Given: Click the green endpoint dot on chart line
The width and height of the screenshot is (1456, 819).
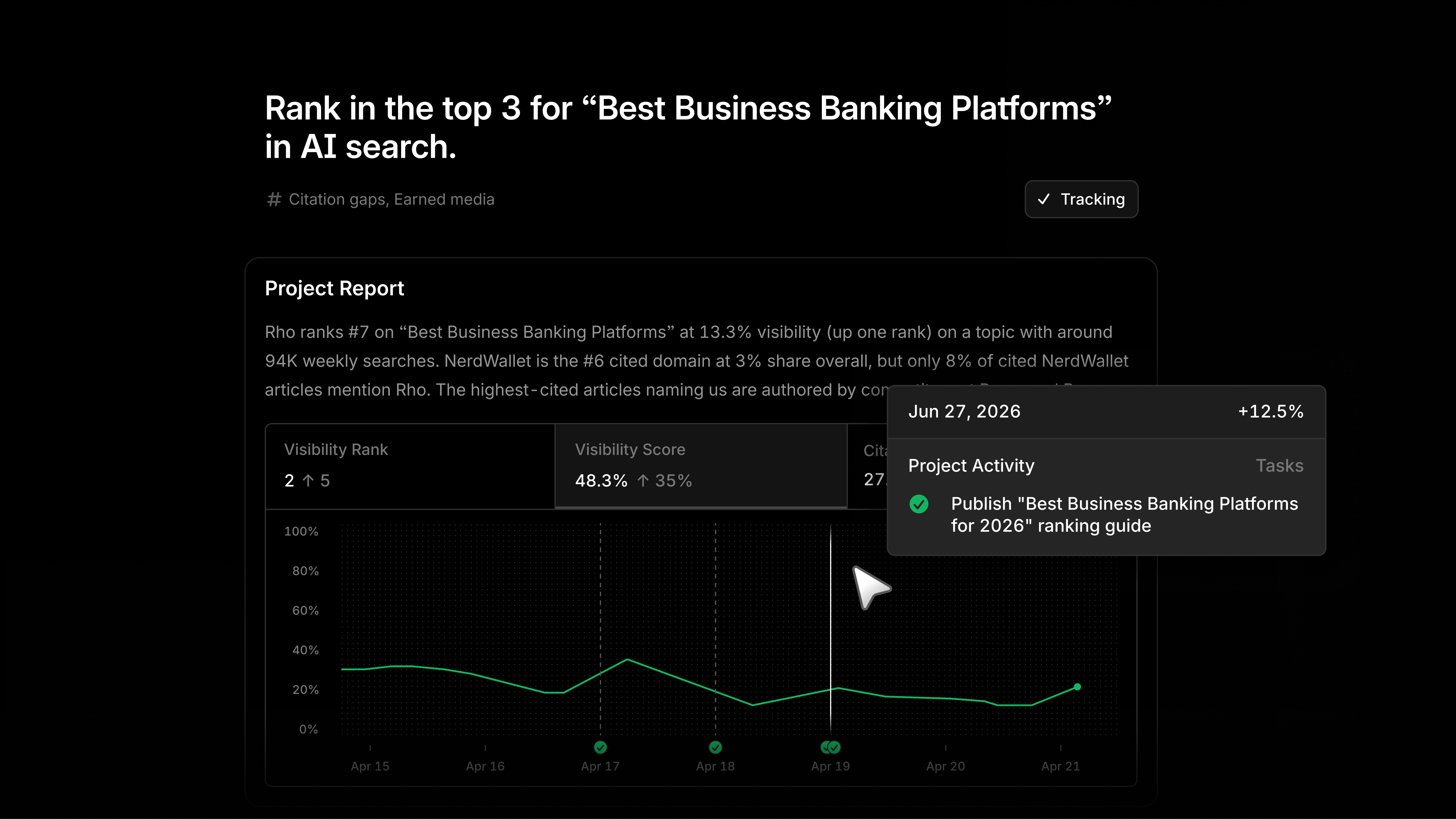Looking at the screenshot, I should click(x=1077, y=687).
